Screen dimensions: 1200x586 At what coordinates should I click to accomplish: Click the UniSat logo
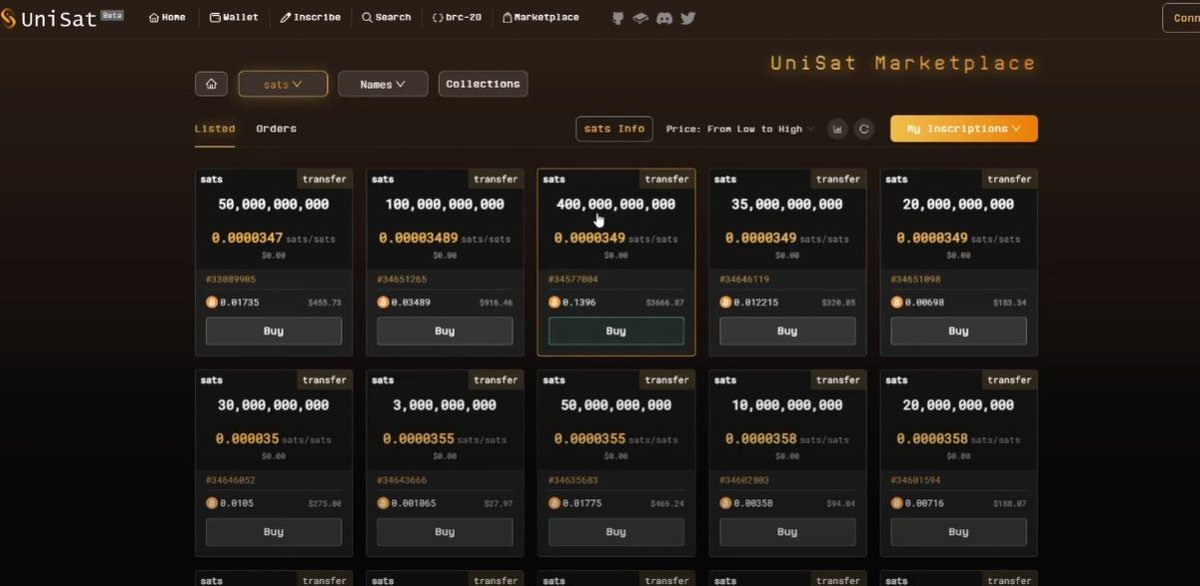point(48,18)
